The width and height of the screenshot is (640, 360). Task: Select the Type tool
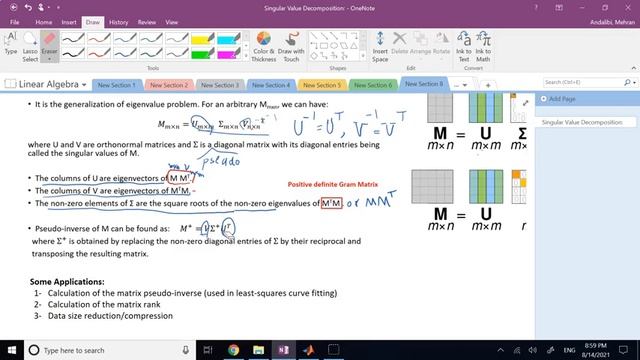click(x=11, y=43)
